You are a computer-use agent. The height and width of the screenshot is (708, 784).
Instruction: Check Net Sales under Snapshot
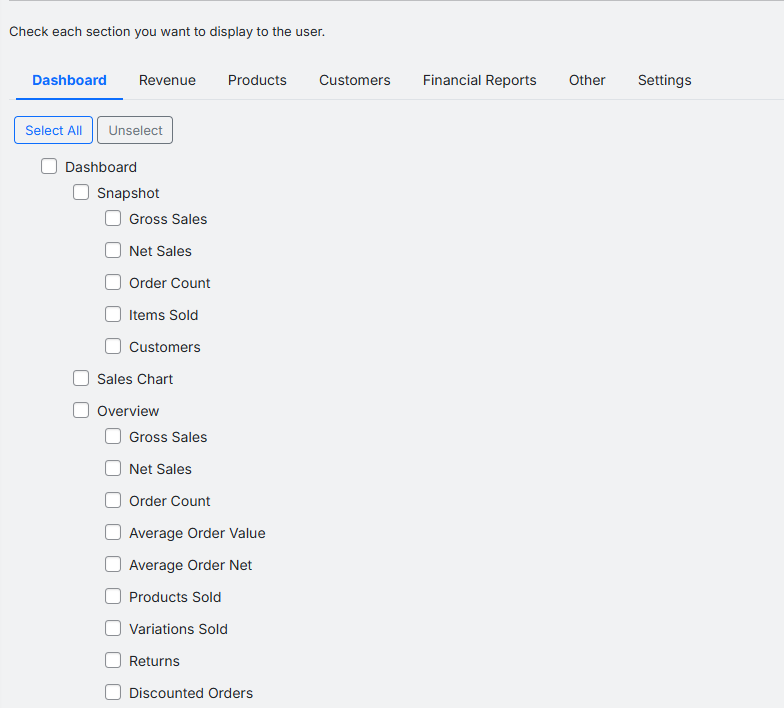pyautogui.click(x=113, y=251)
